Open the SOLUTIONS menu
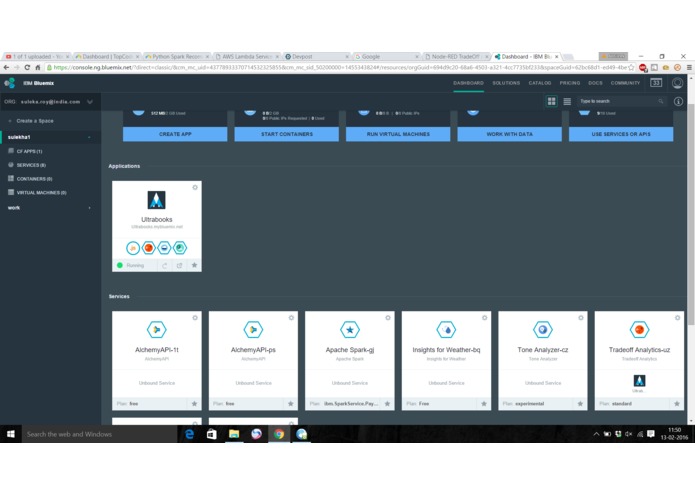 (506, 83)
